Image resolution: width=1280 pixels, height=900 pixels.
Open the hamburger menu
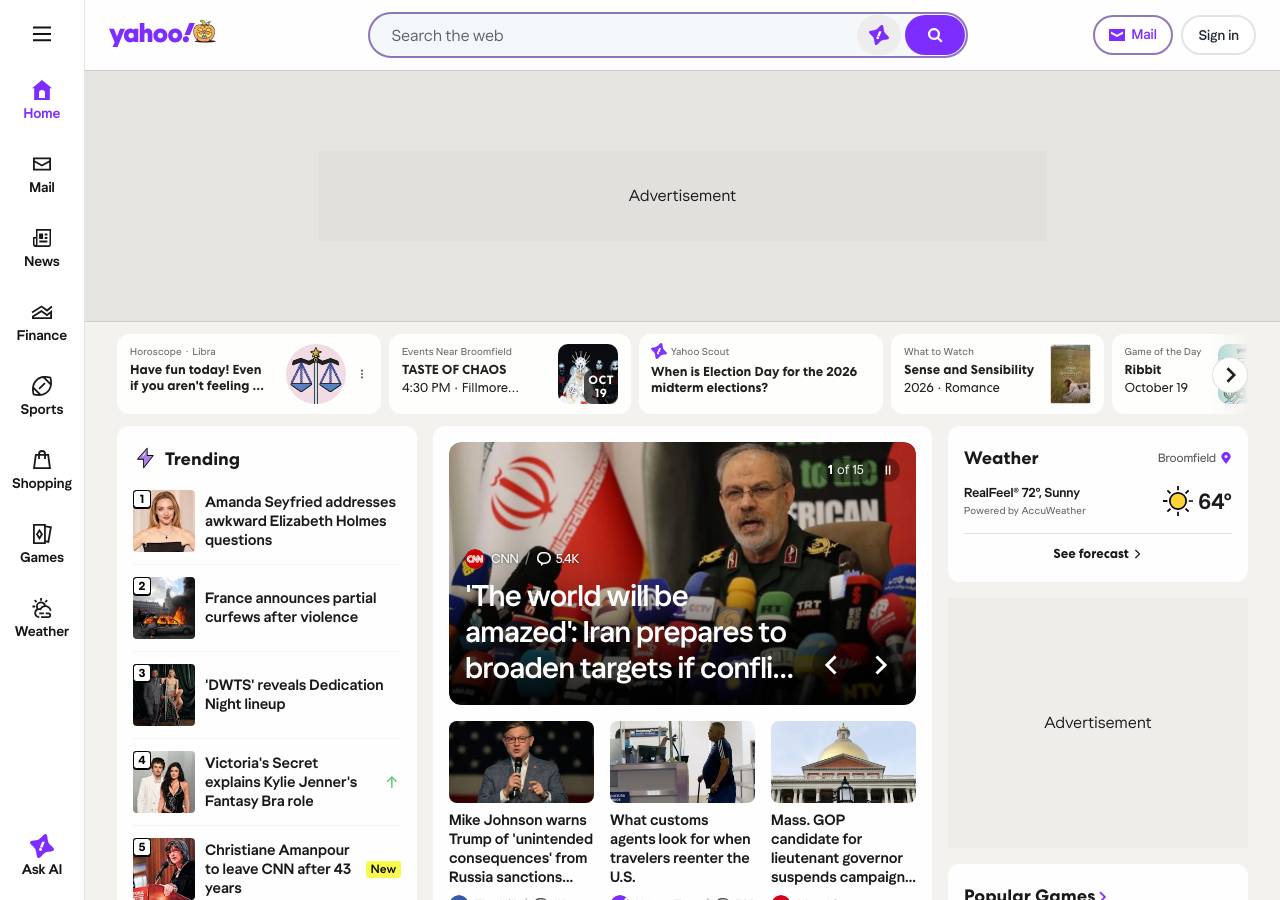tap(42, 34)
